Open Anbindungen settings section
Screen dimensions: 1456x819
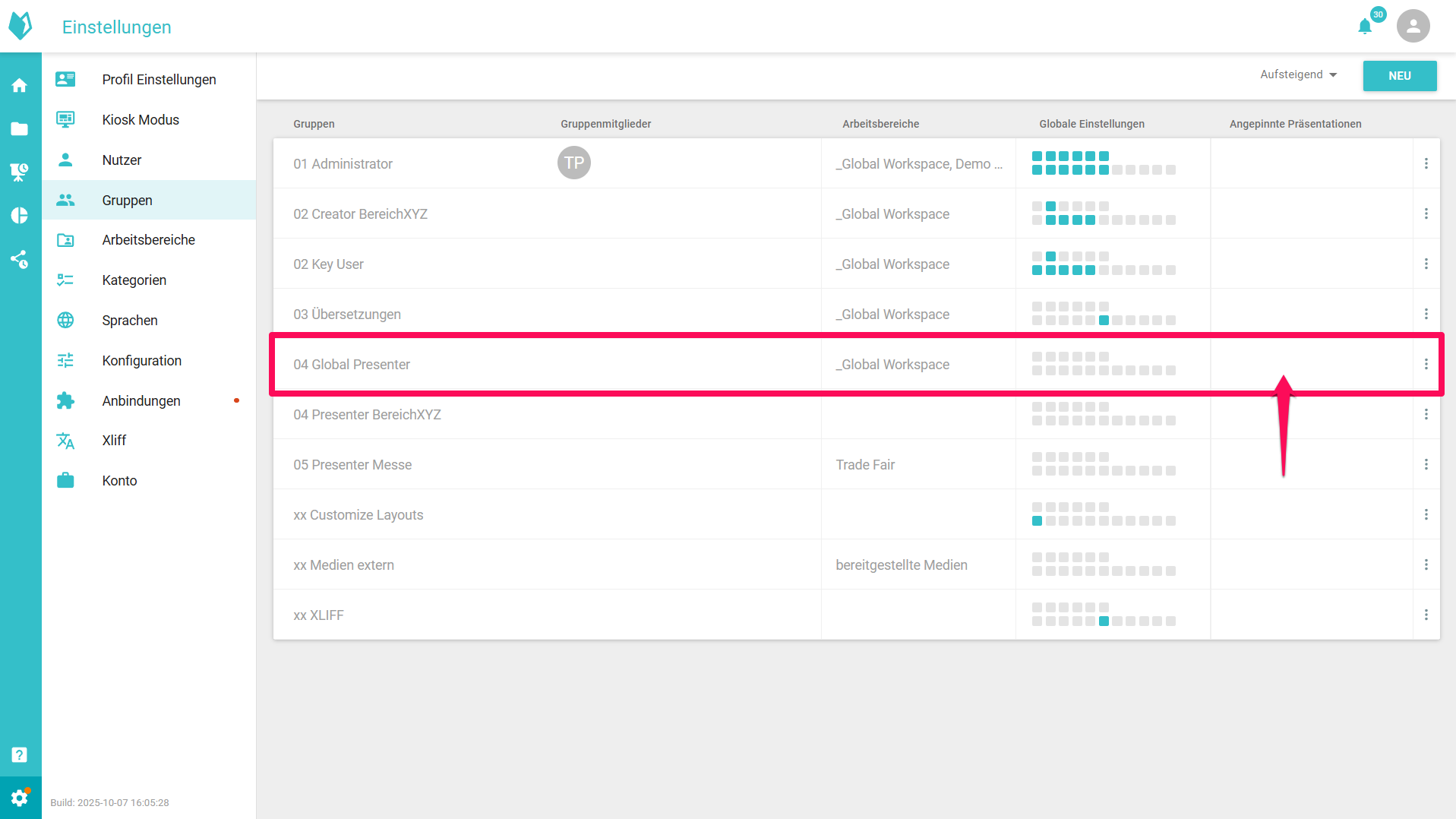click(x=141, y=401)
